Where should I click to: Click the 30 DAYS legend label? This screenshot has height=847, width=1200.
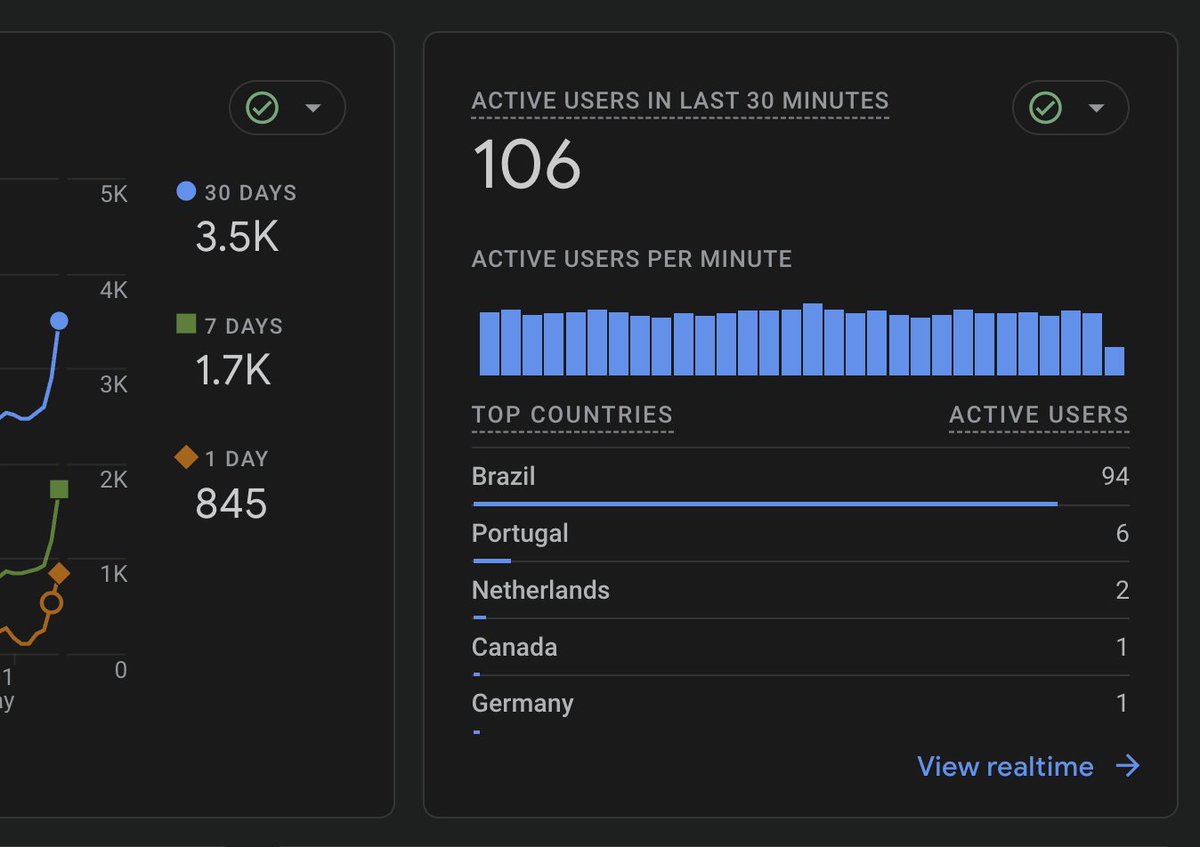click(251, 193)
